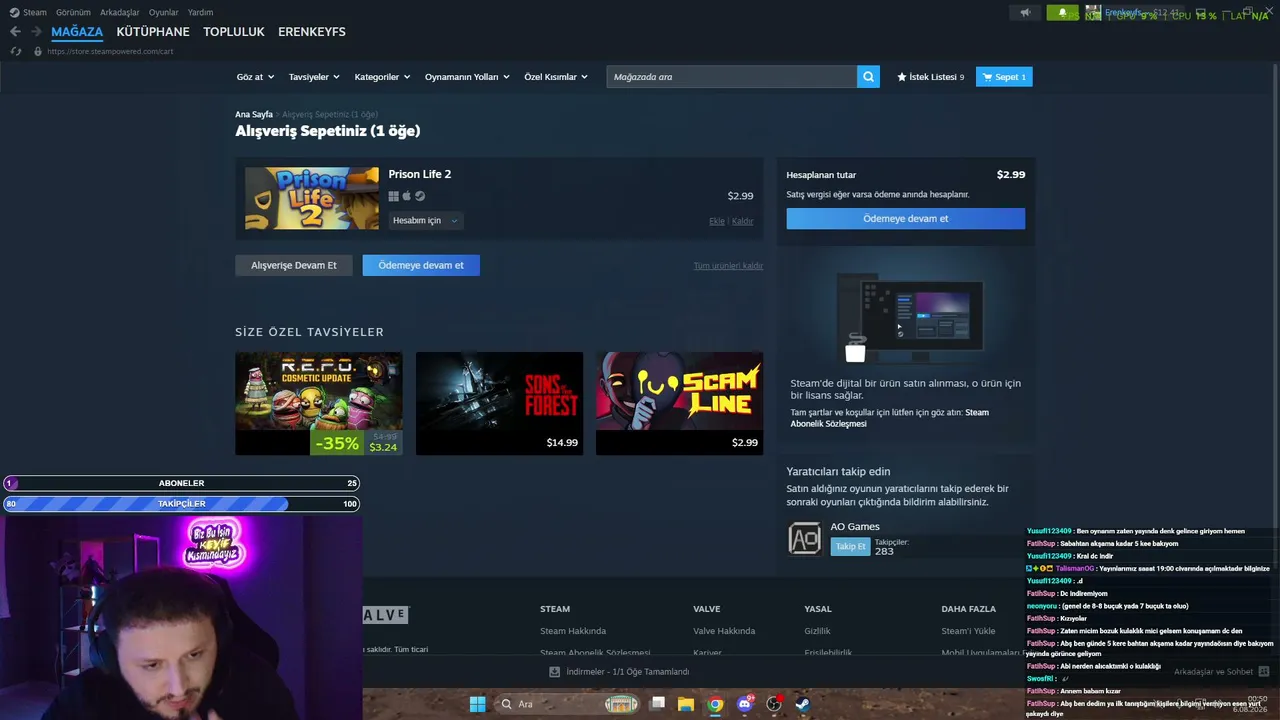Open the Görünüm menu
The image size is (1280, 720).
(73, 12)
